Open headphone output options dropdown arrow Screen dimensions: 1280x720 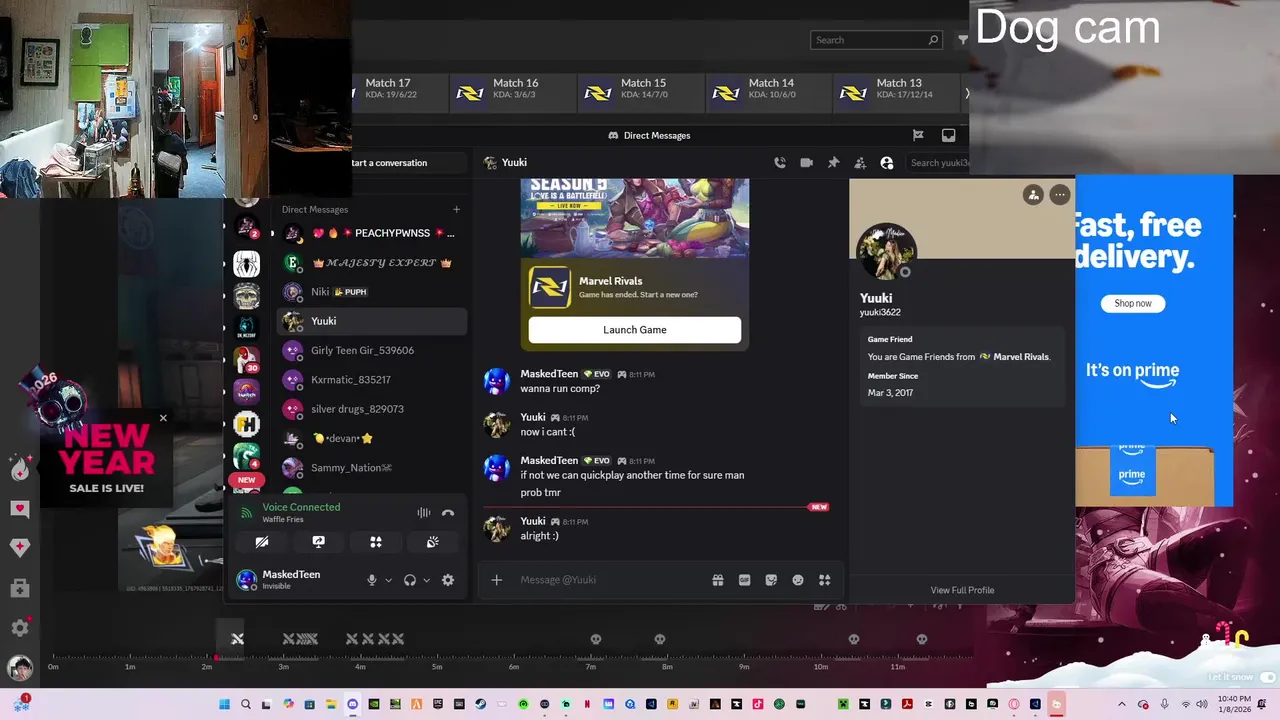click(426, 580)
